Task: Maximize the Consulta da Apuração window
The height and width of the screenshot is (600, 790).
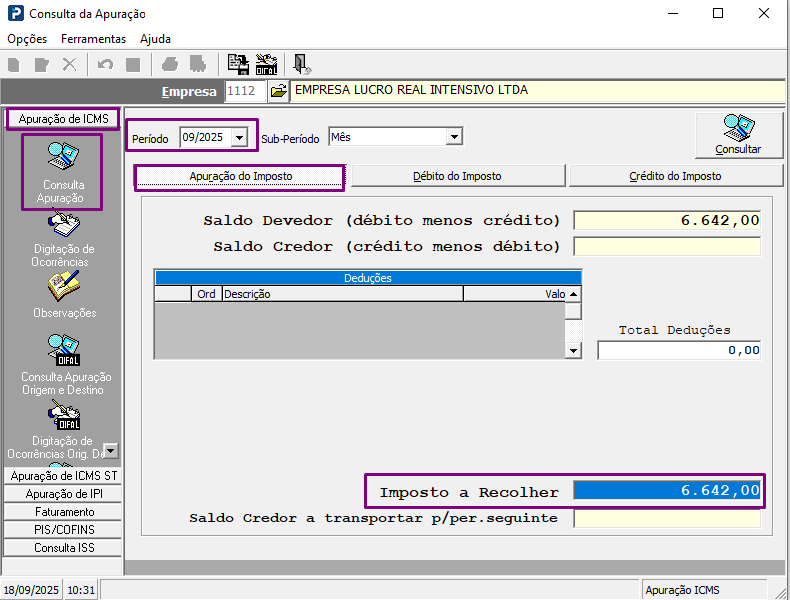Action: [718, 13]
